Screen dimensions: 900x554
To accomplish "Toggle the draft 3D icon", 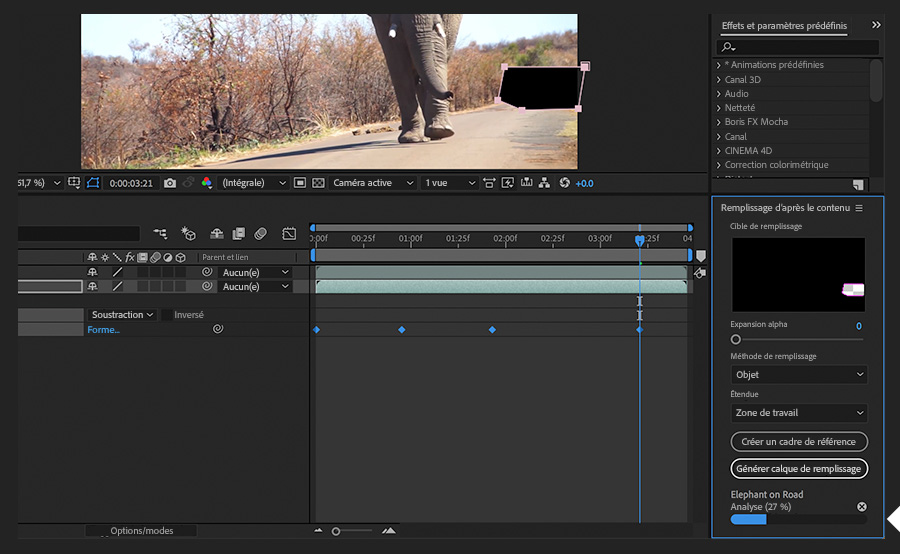I will click(188, 233).
